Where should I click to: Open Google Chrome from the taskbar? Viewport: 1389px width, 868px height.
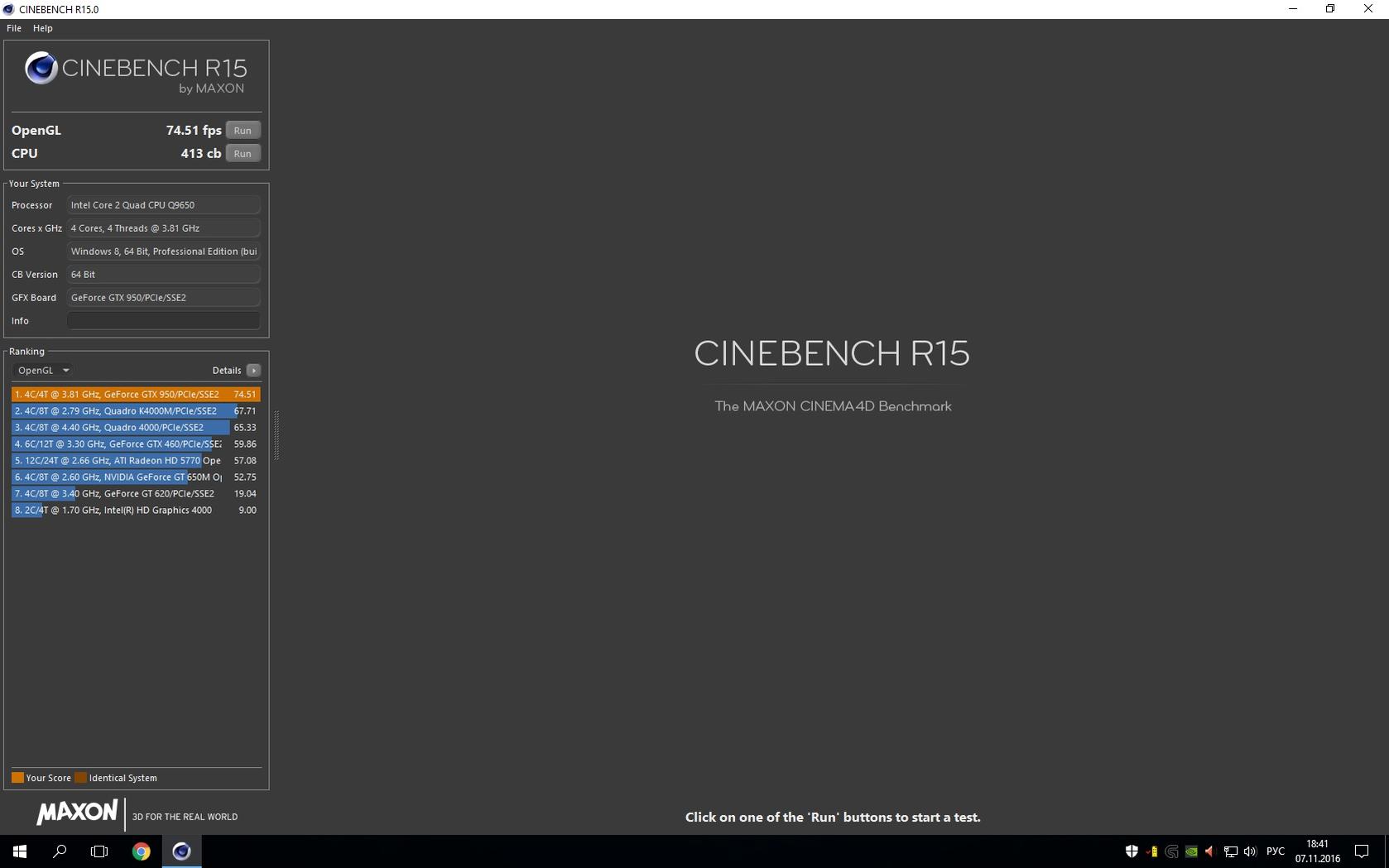[x=142, y=851]
